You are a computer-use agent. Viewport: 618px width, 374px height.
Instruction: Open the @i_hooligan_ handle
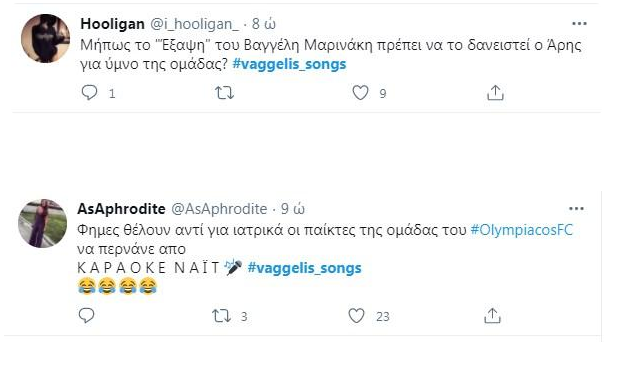point(194,24)
